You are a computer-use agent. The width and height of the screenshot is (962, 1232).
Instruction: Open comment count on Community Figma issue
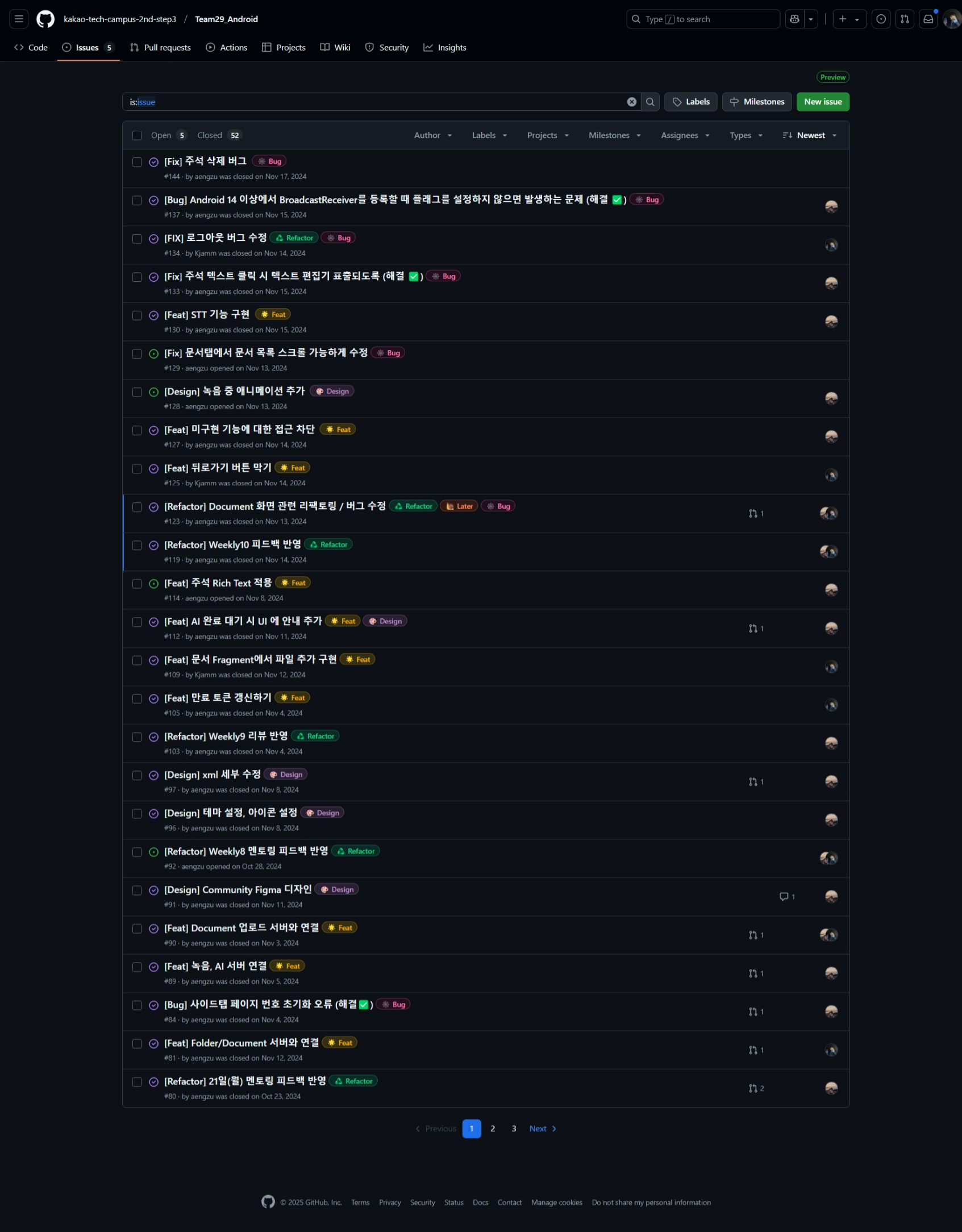[x=786, y=897]
